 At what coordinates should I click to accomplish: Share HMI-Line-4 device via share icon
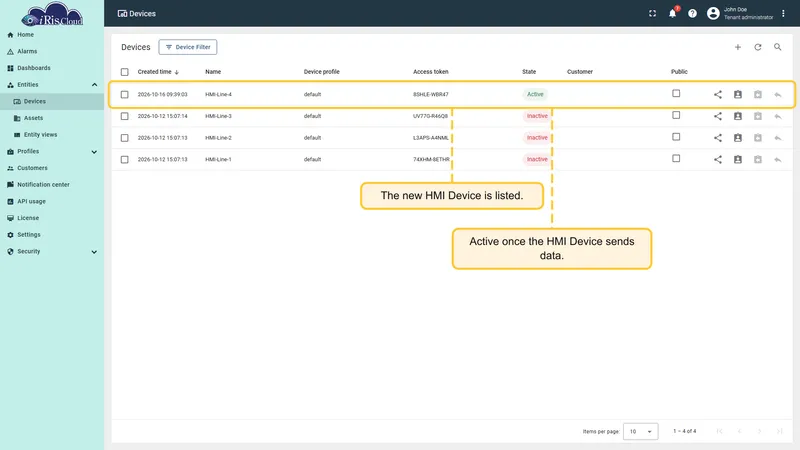(x=717, y=94)
